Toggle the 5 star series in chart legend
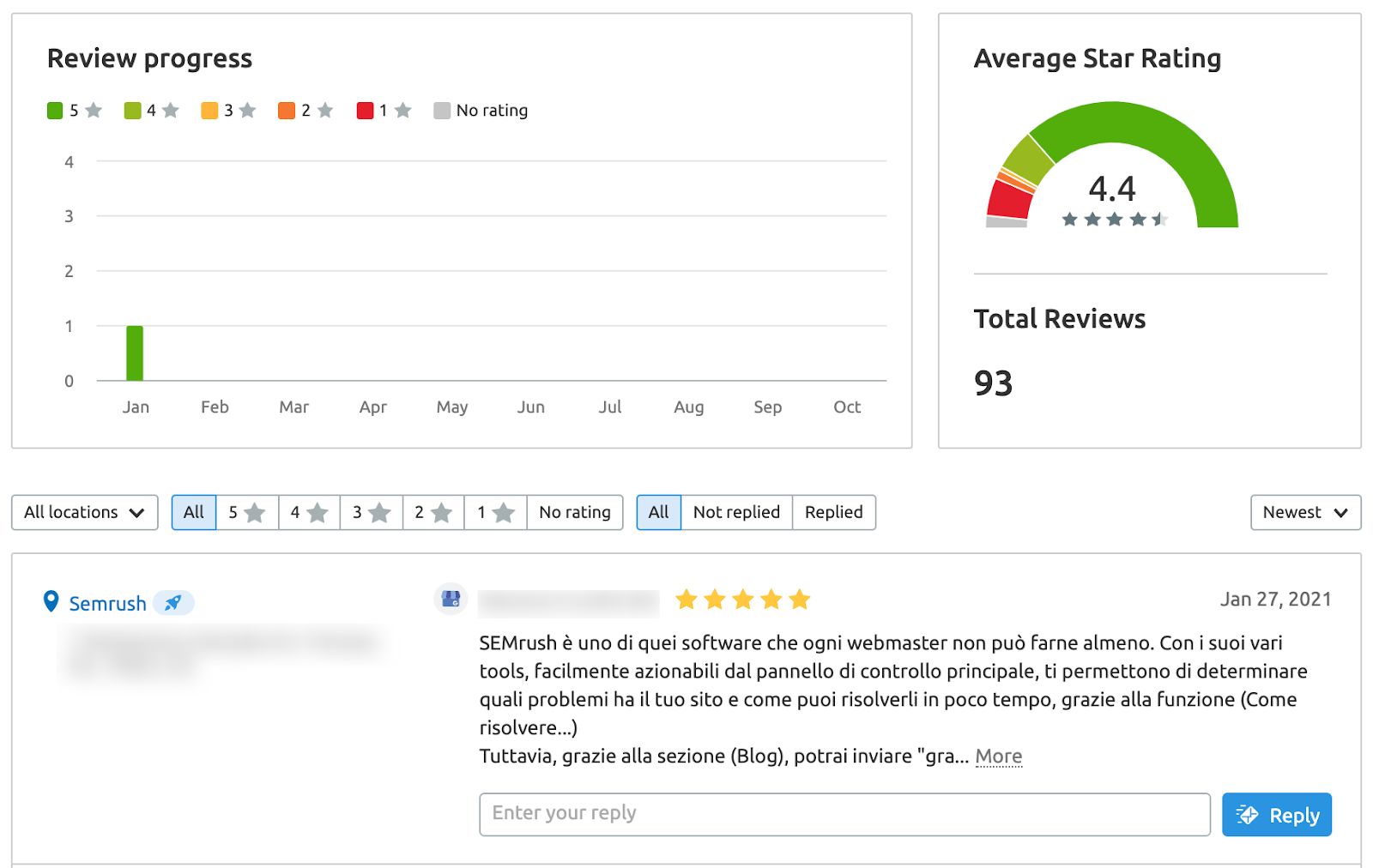The height and width of the screenshot is (868, 1373). tap(75, 111)
